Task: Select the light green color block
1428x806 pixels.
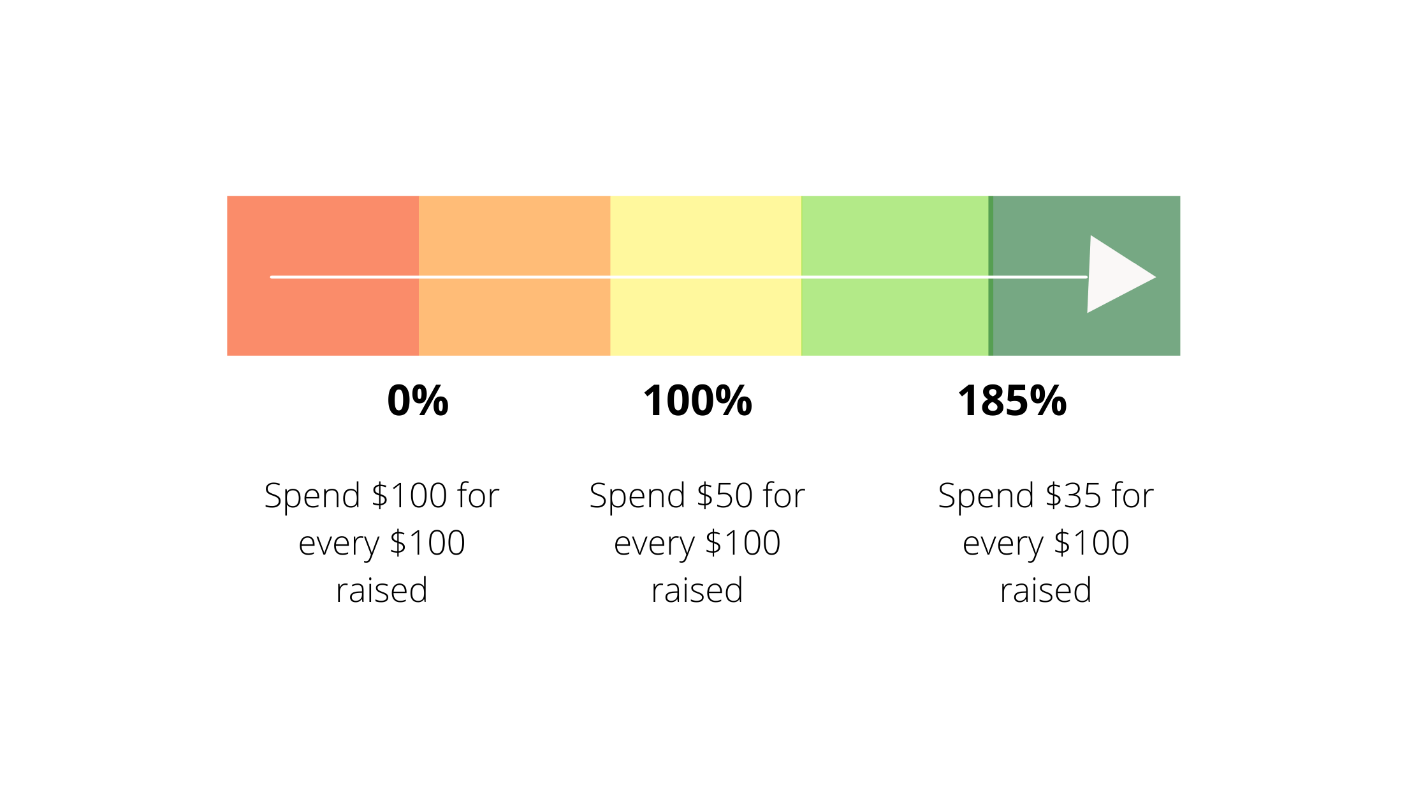Action: [x=895, y=276]
